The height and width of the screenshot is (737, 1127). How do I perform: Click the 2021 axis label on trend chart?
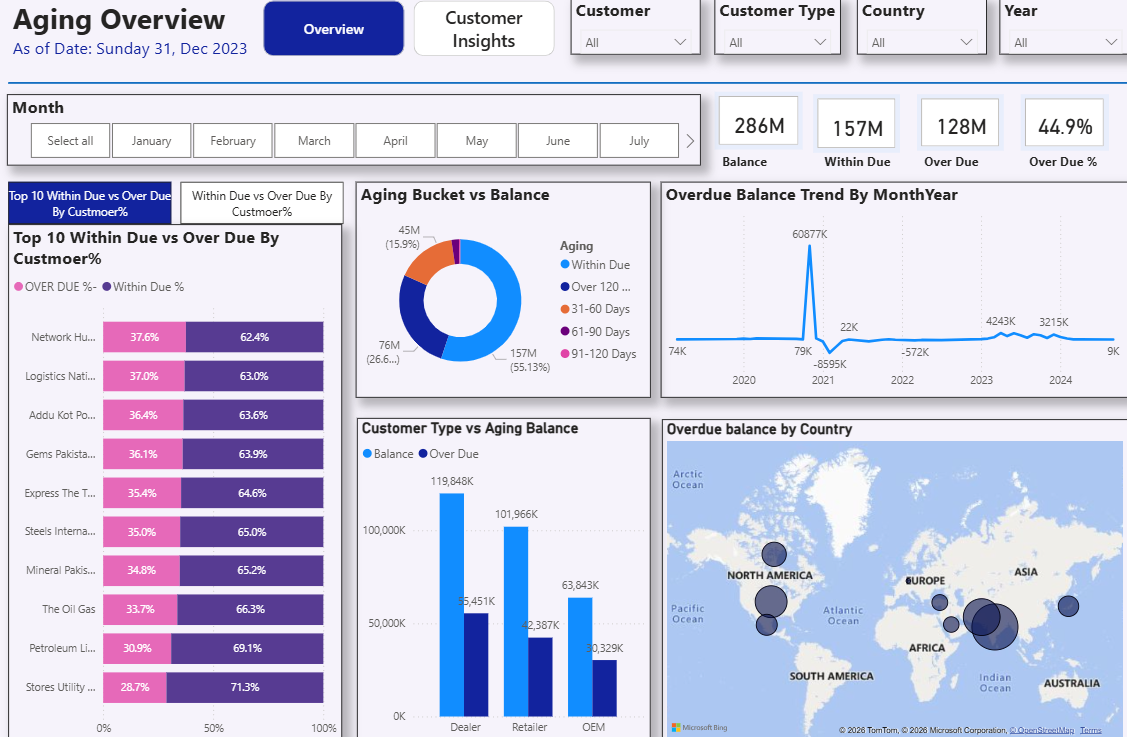[x=823, y=380]
